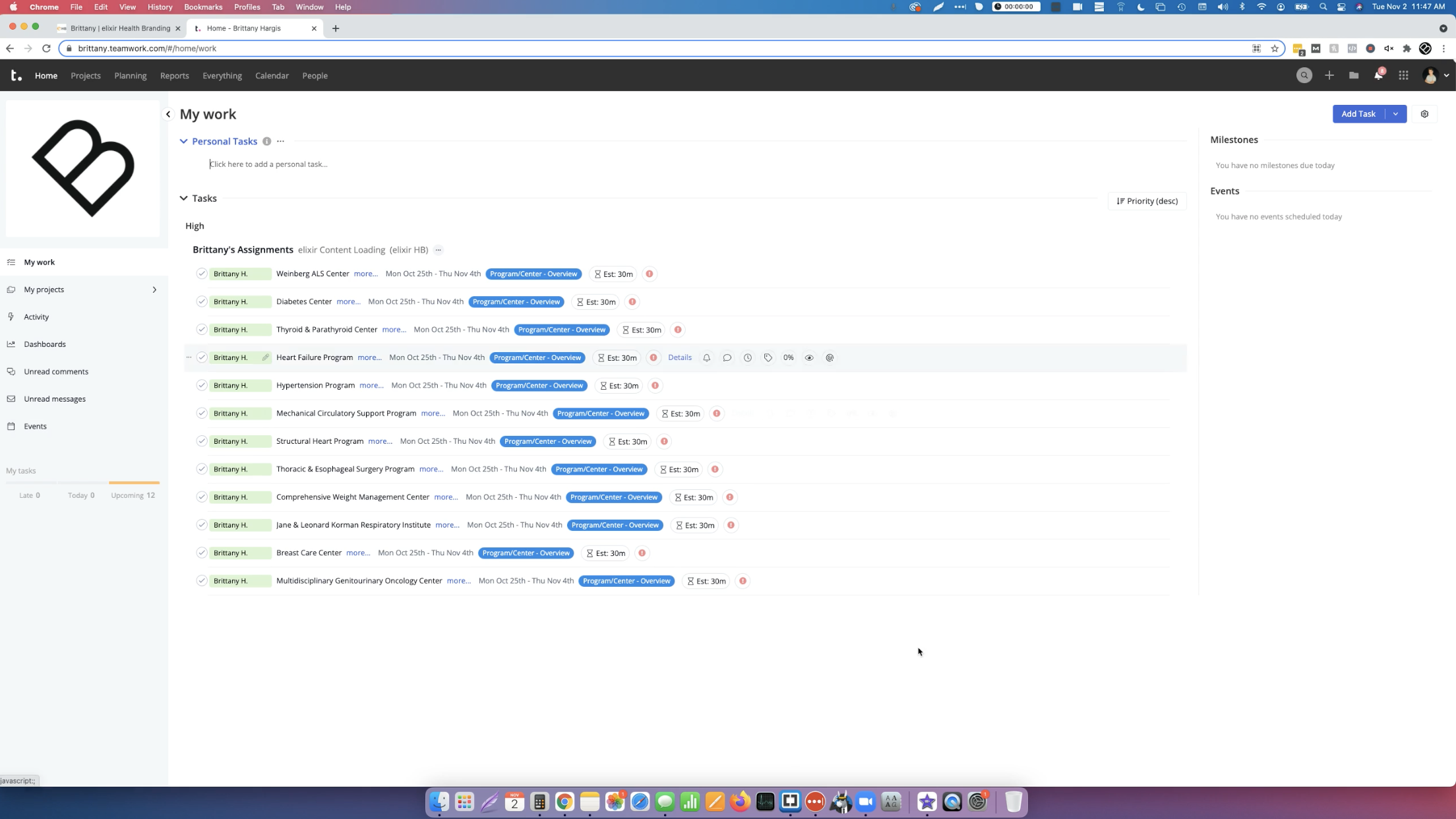
Task: Click the bell reminder icon on Heart Failure Program
Action: pos(706,358)
